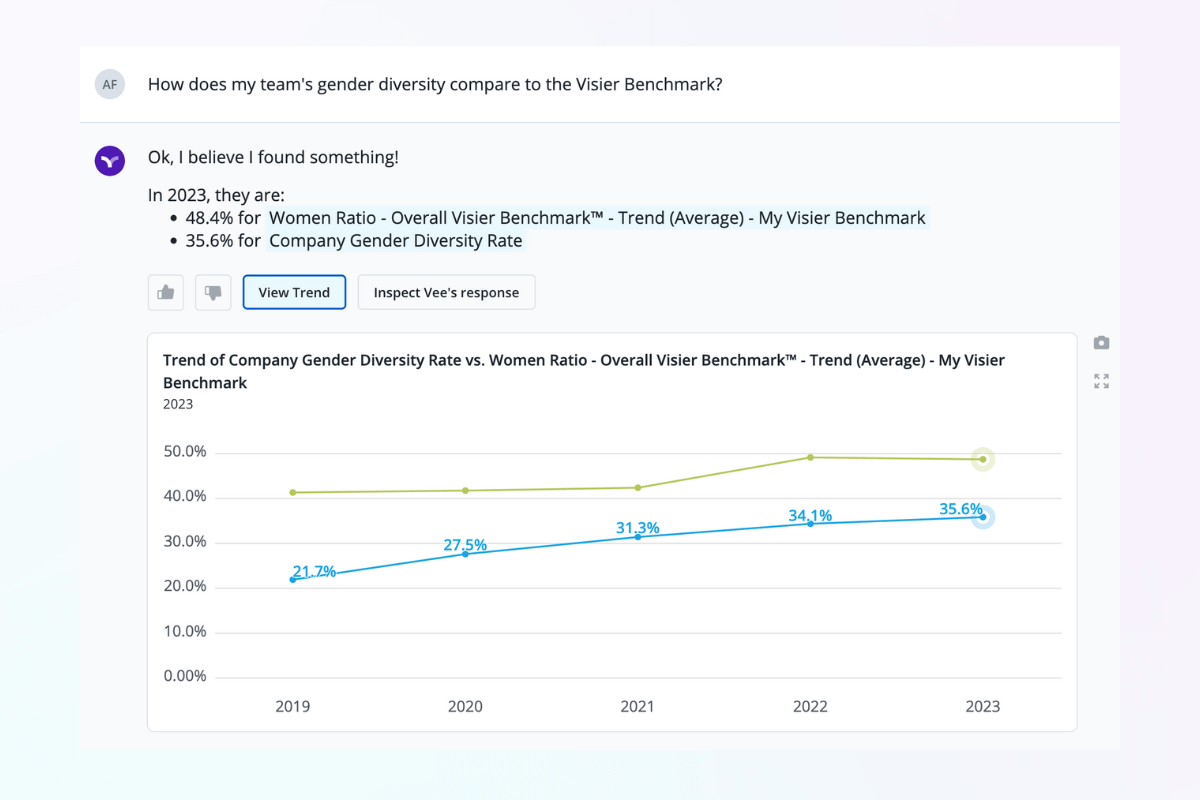Select the 2022 point on green benchmark line
The width and height of the screenshot is (1200, 800).
pyautogui.click(x=810, y=457)
